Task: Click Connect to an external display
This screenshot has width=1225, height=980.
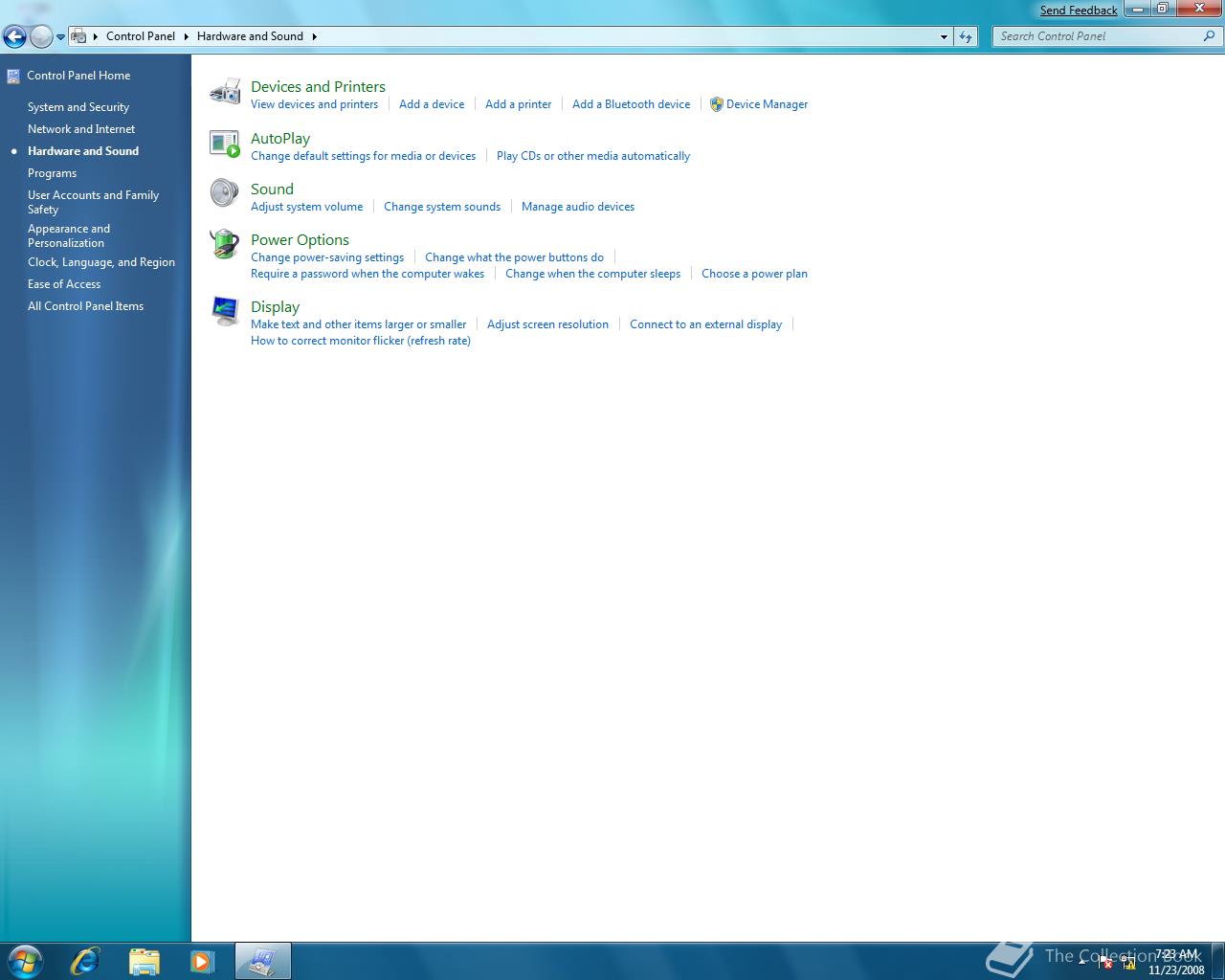Action: [705, 324]
